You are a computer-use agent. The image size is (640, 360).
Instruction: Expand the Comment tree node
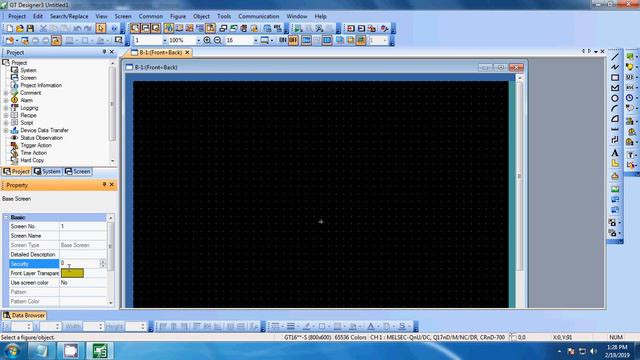click(x=6, y=93)
